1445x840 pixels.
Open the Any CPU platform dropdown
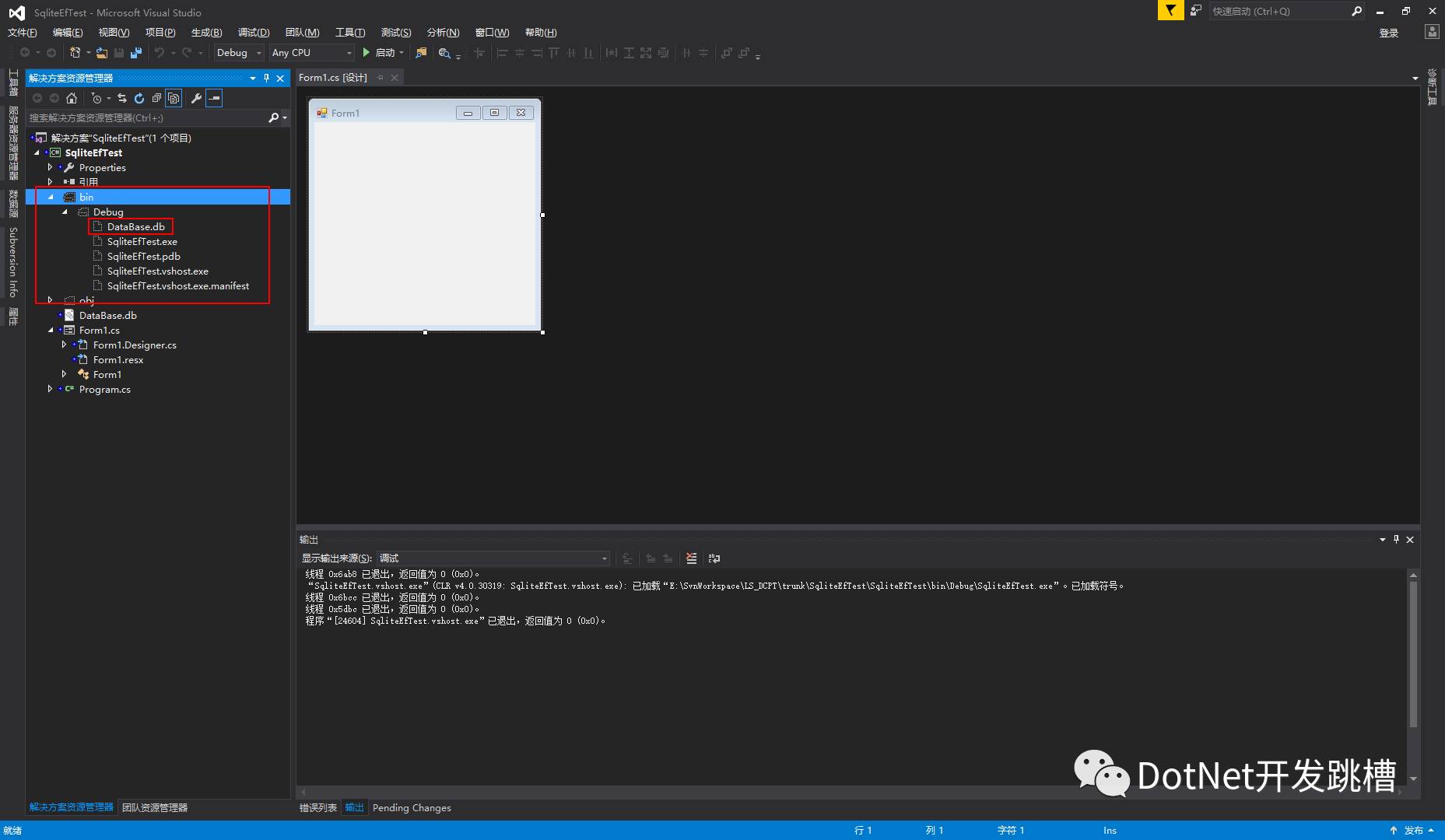[311, 53]
